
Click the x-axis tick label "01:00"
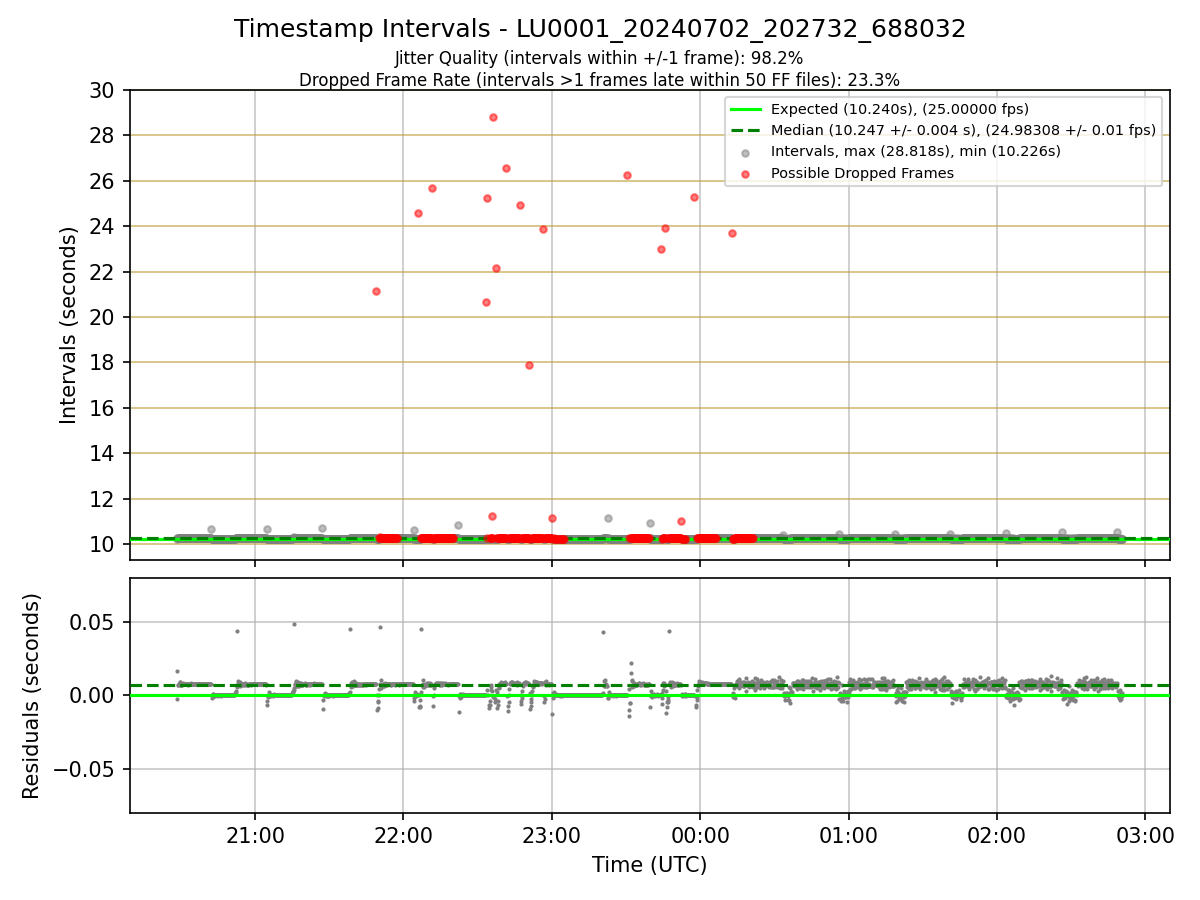pos(848,835)
